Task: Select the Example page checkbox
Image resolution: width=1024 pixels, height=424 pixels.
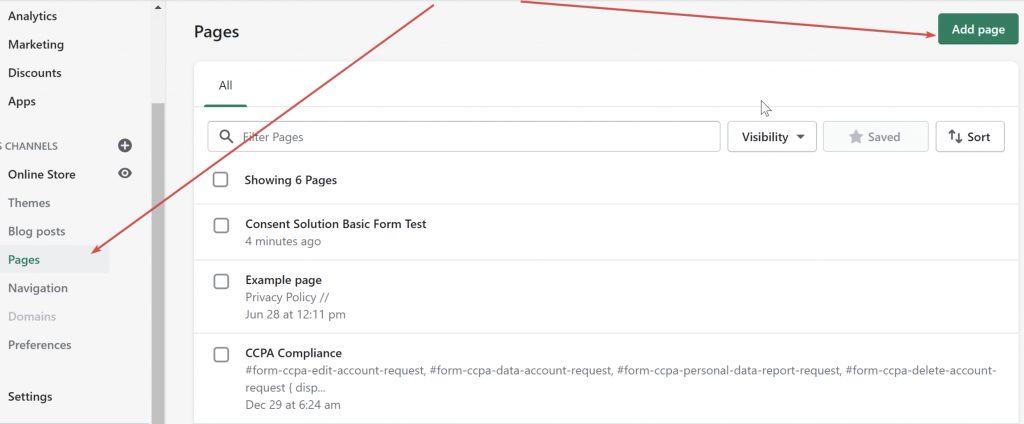Action: 221,281
